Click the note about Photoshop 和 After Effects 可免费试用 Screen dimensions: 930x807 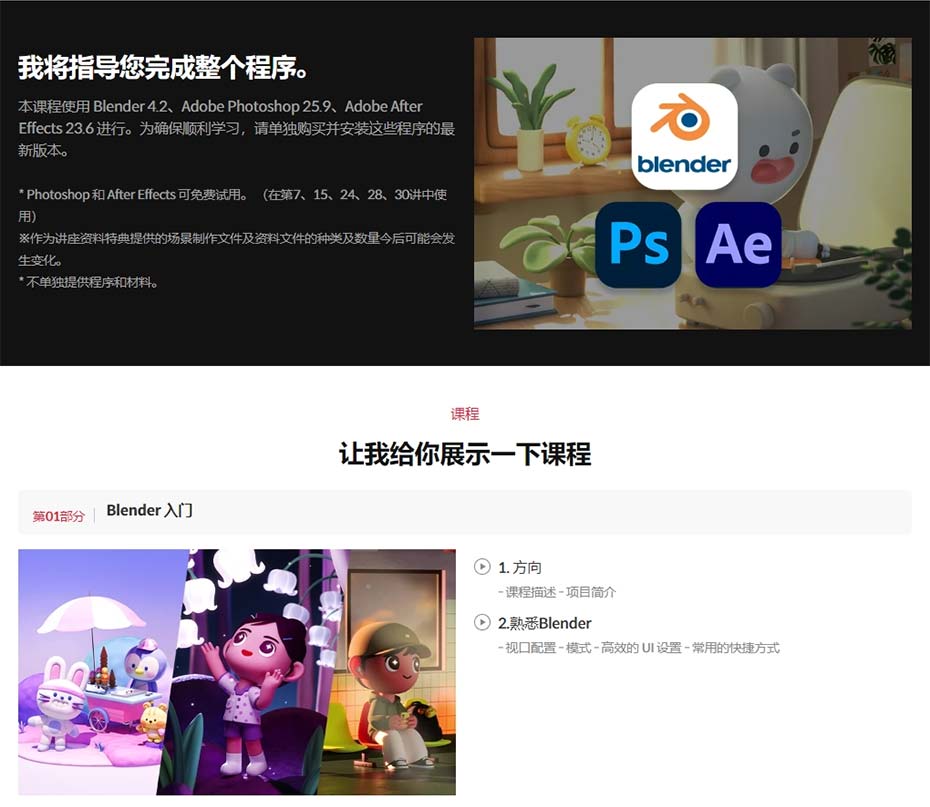coord(232,205)
